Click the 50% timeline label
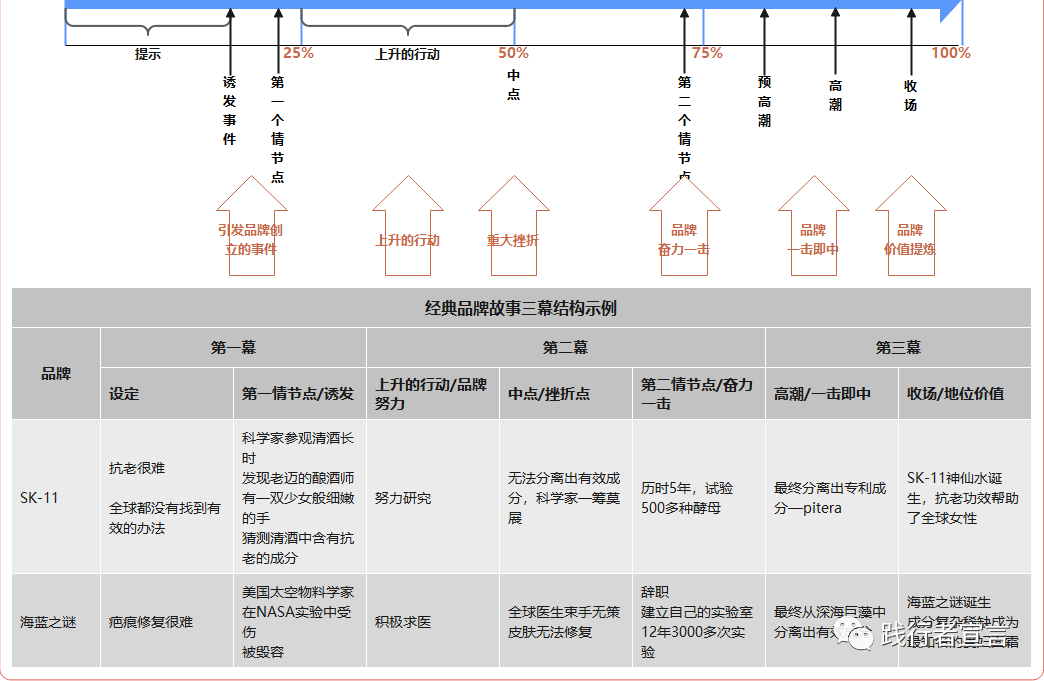The height and width of the screenshot is (681, 1044). click(513, 53)
